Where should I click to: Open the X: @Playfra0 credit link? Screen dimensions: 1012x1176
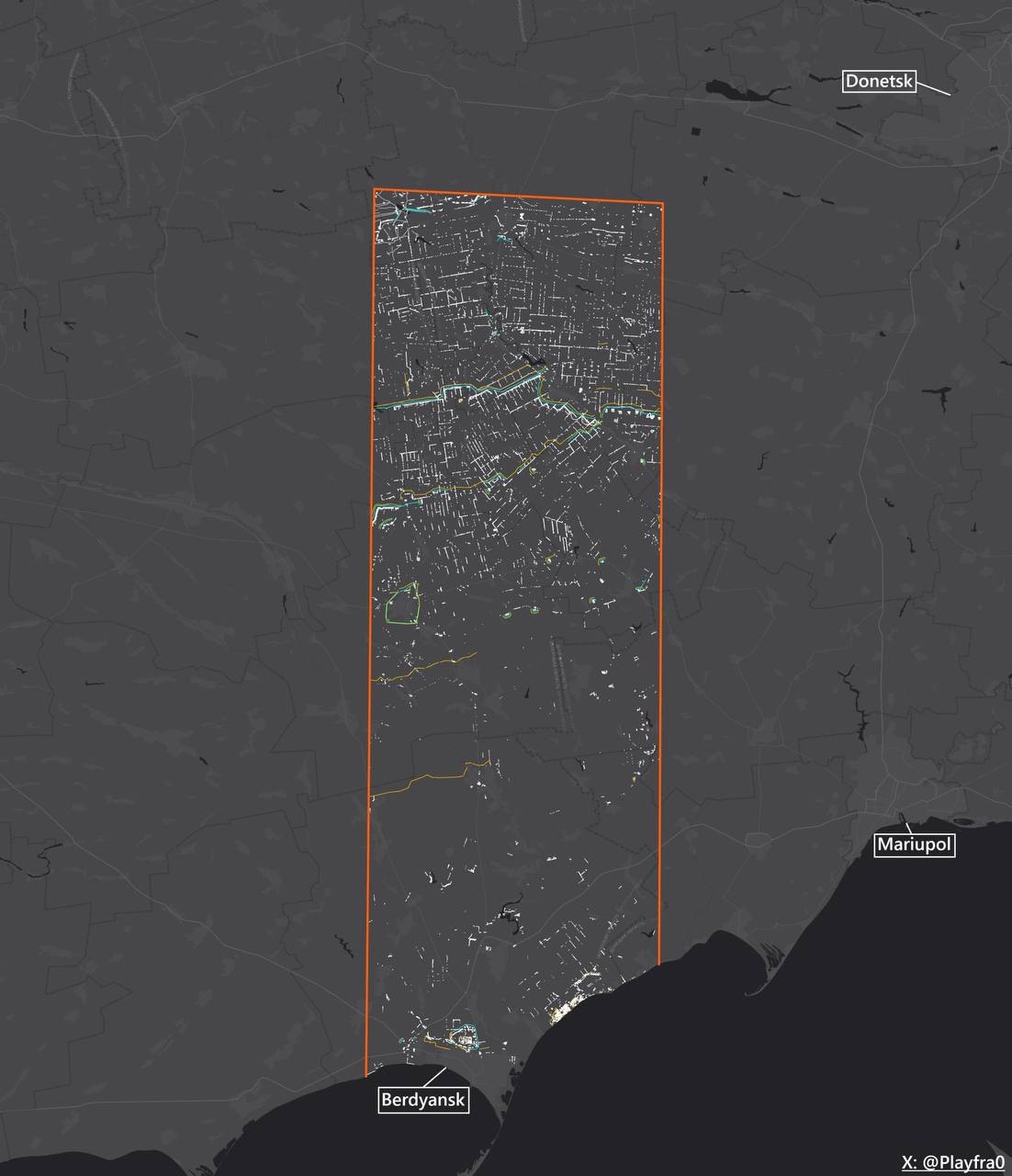[x=951, y=1163]
